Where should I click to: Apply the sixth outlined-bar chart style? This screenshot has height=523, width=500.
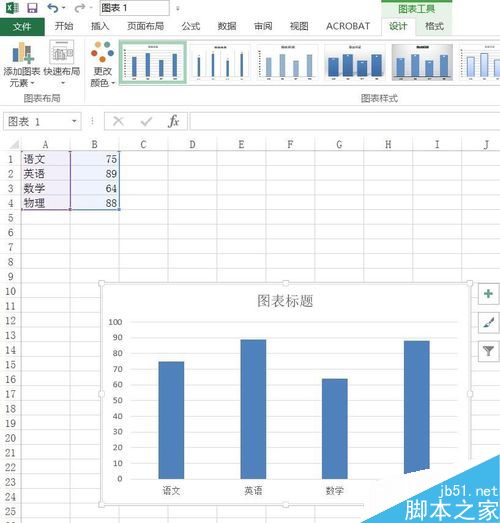click(x=479, y=63)
